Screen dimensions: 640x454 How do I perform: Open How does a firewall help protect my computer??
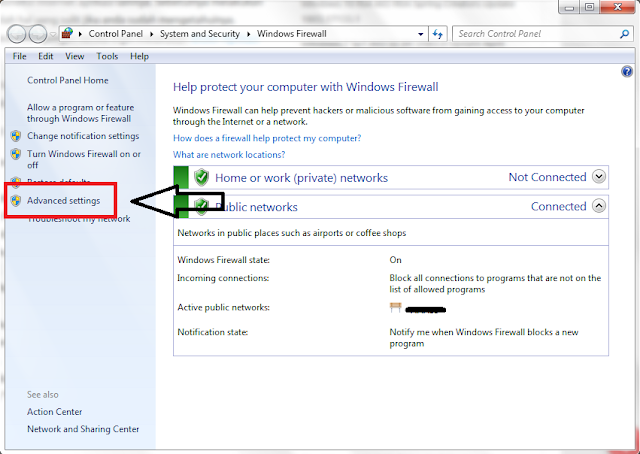tap(267, 138)
